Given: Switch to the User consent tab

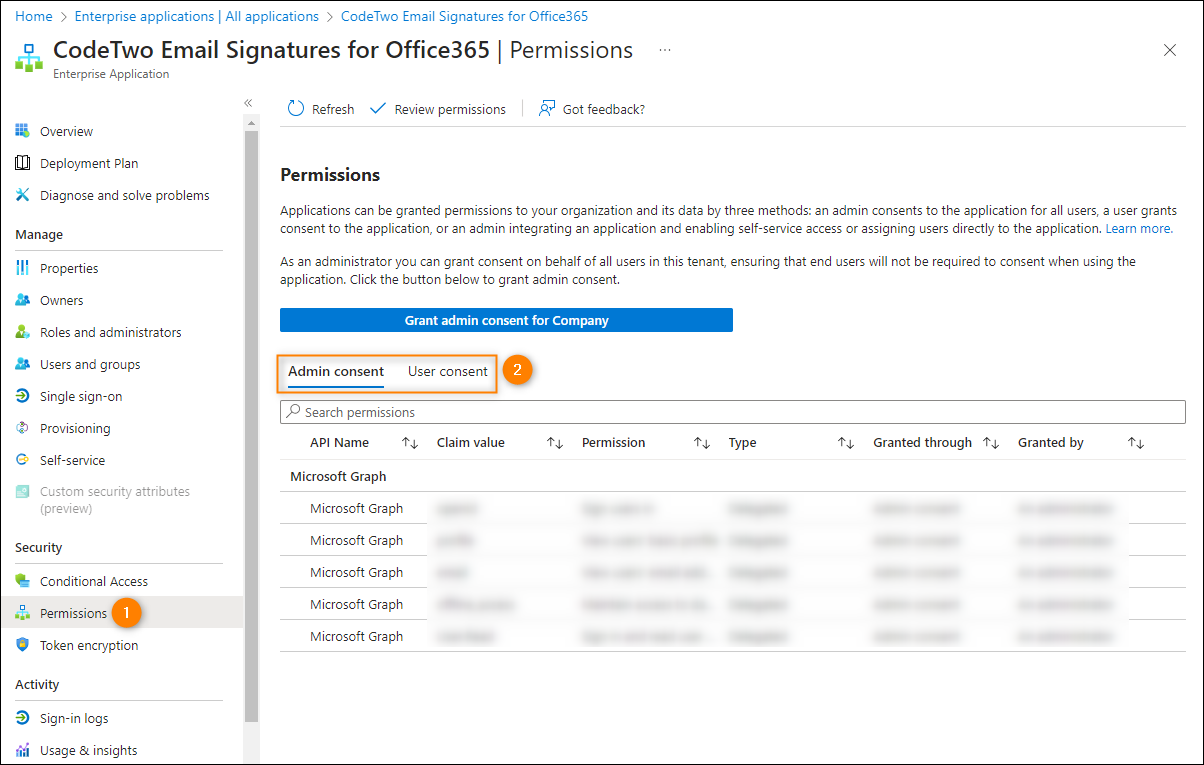Looking at the screenshot, I should (447, 370).
